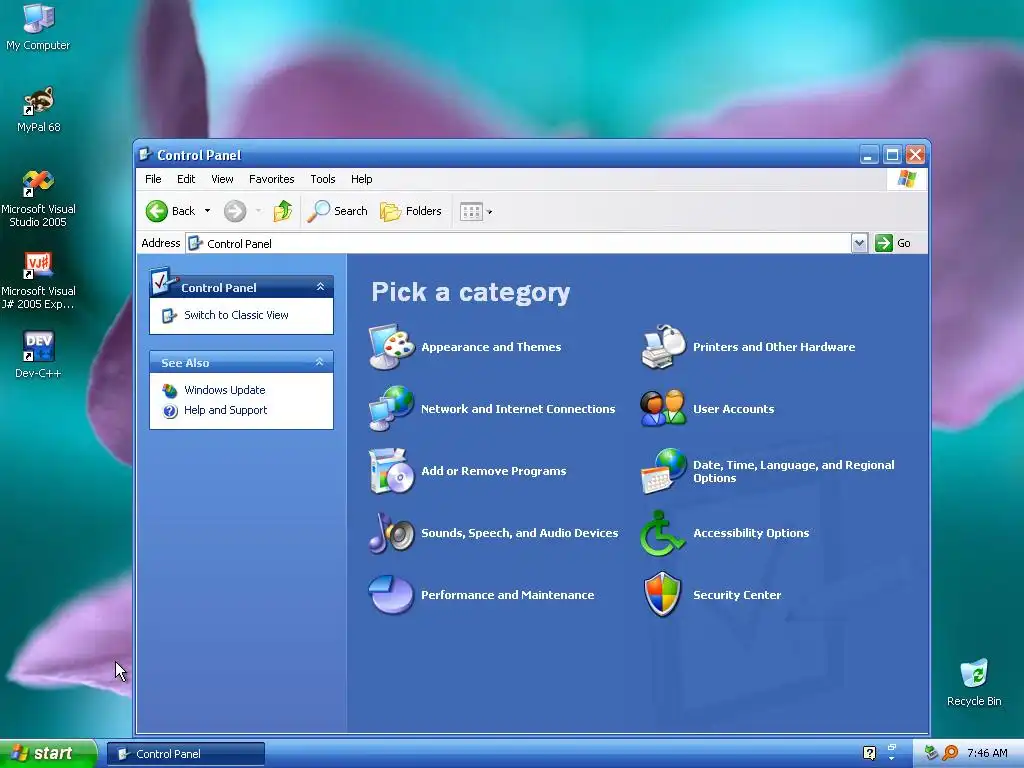Click the magnifier icon in system tray
Screen dimensions: 1024x768
950,753
